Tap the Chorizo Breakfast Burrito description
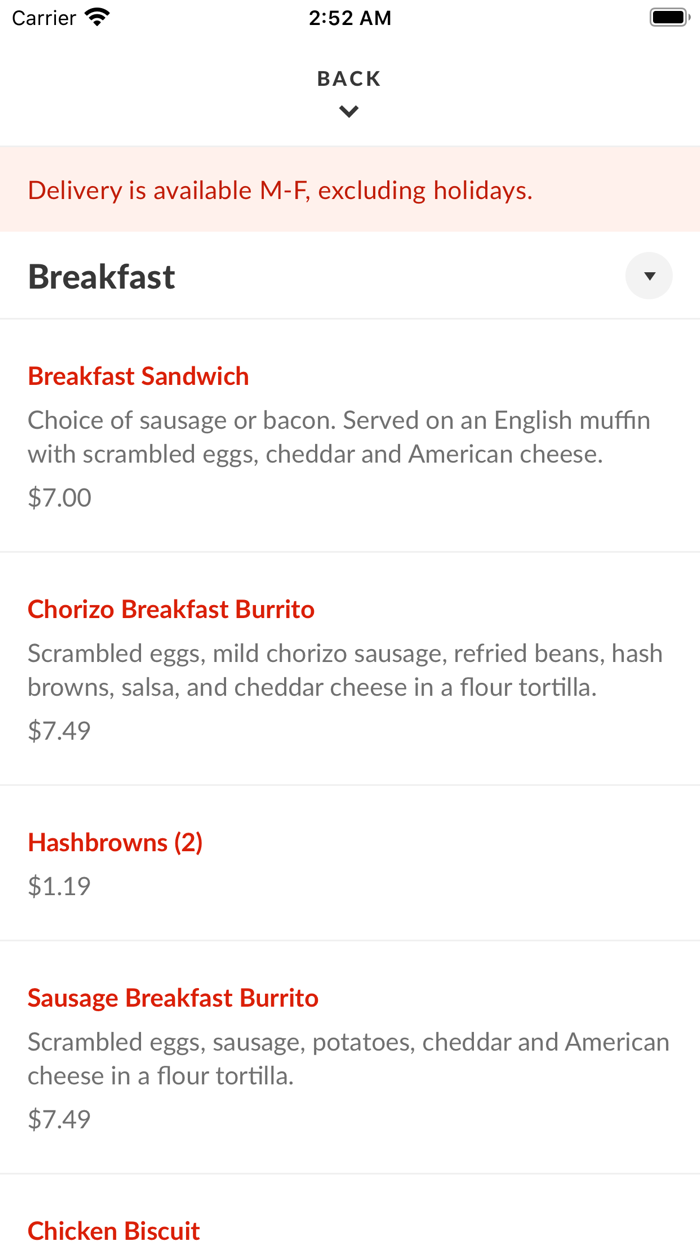The image size is (700, 1244). (345, 670)
